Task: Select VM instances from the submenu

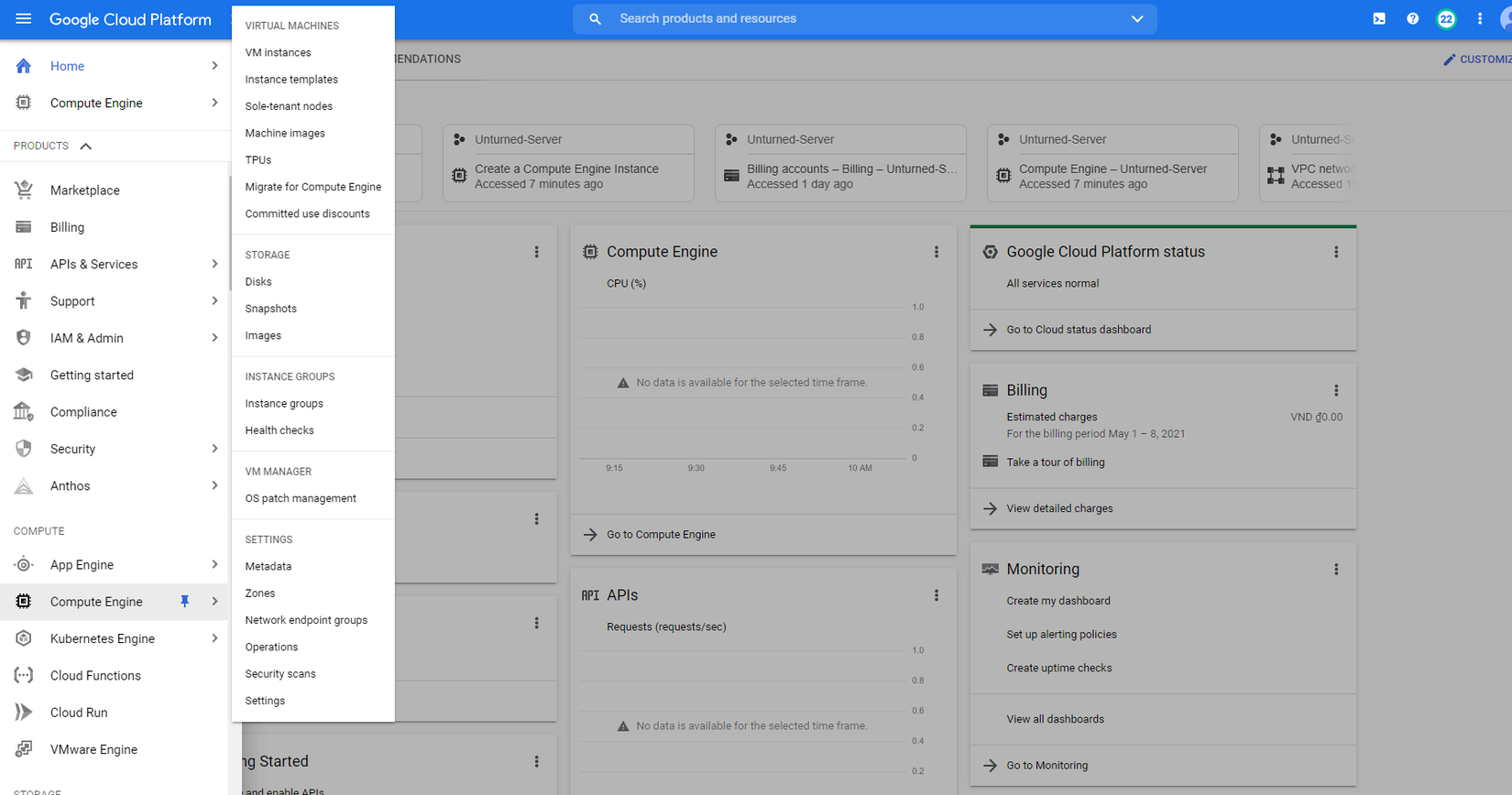Action: (x=278, y=53)
